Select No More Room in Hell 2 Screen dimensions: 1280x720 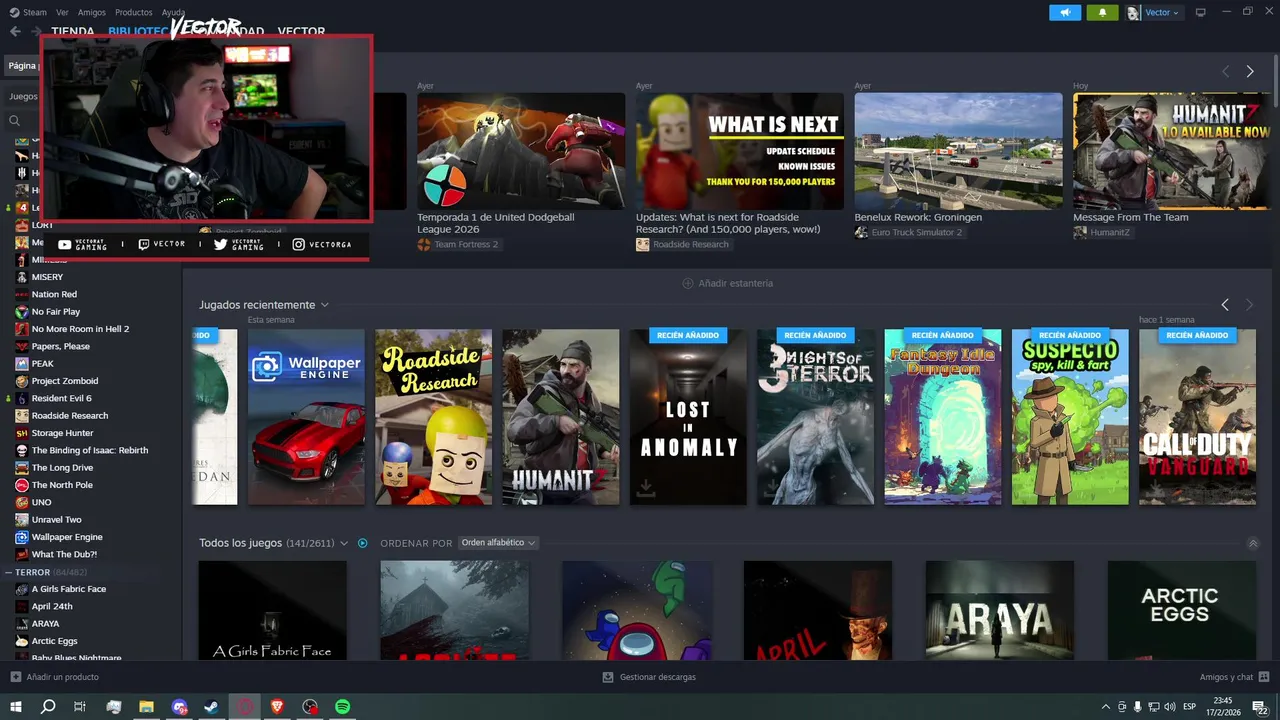click(x=80, y=329)
